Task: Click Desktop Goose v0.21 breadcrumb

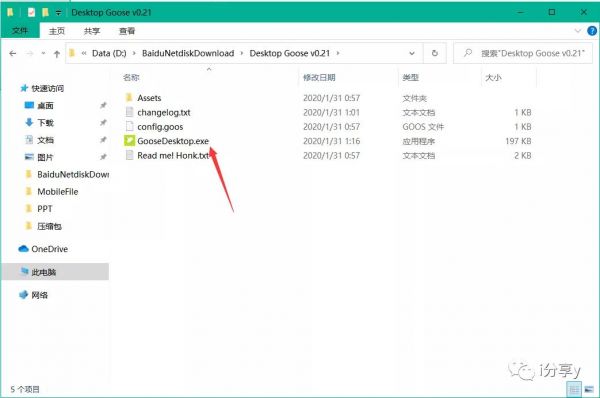Action: click(x=289, y=53)
